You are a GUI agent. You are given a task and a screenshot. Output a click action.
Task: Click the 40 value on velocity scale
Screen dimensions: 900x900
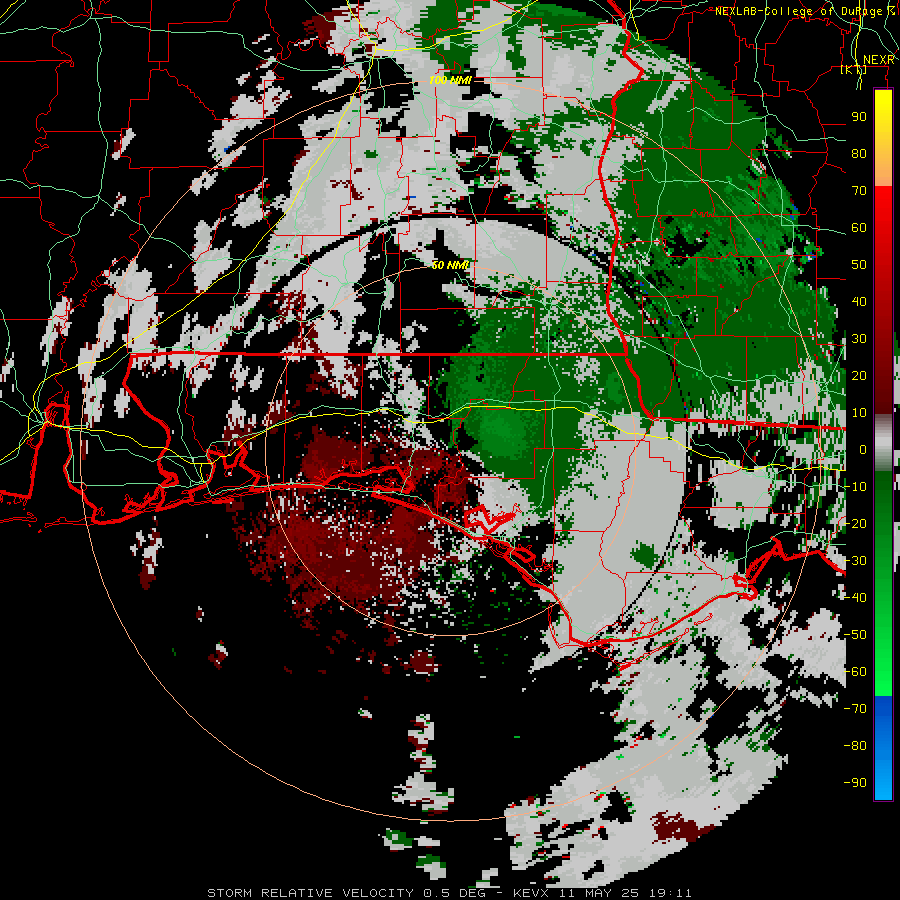point(859,301)
